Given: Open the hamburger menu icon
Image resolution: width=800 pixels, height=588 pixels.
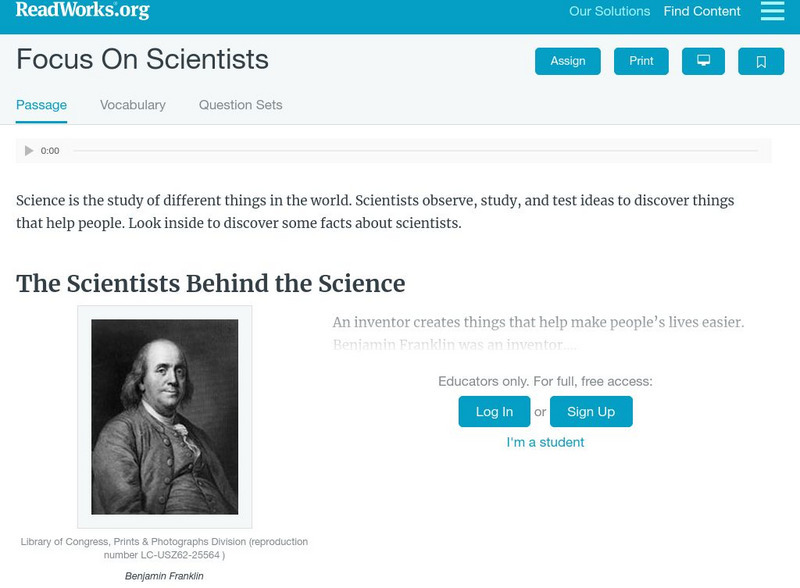Looking at the screenshot, I should 772,11.
